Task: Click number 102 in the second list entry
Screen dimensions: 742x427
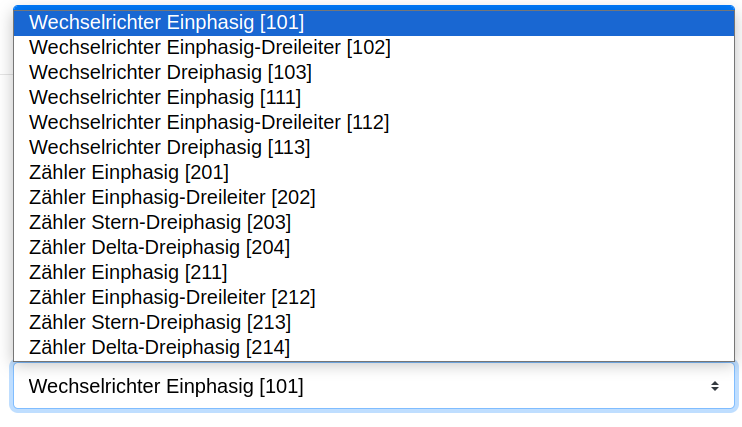Action: click(369, 47)
